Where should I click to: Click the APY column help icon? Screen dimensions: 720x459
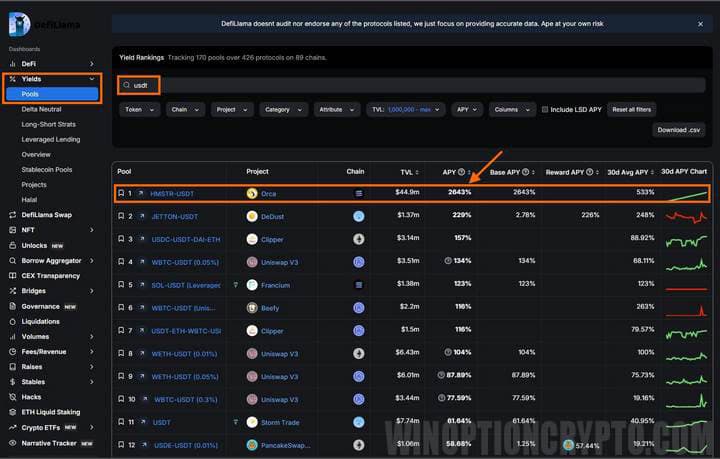click(x=462, y=171)
